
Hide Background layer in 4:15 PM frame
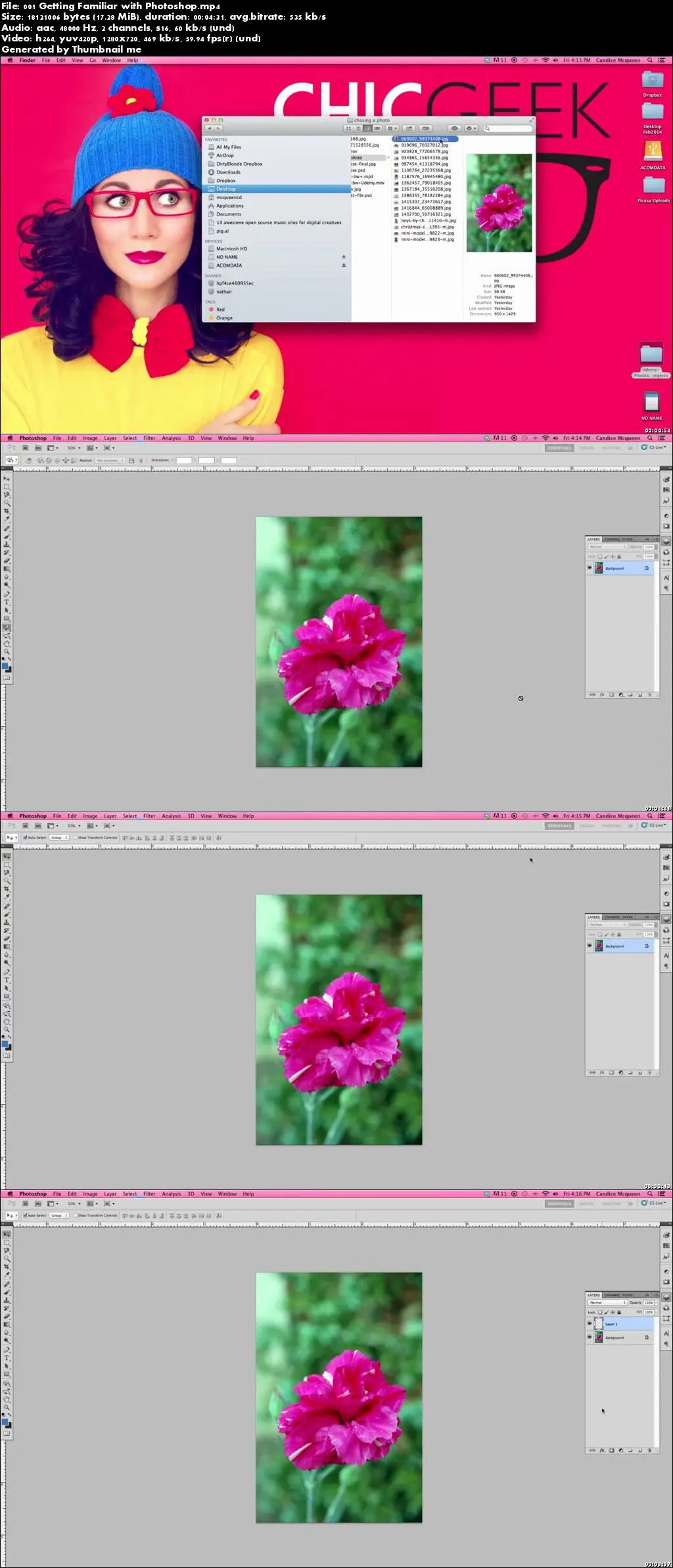click(590, 946)
